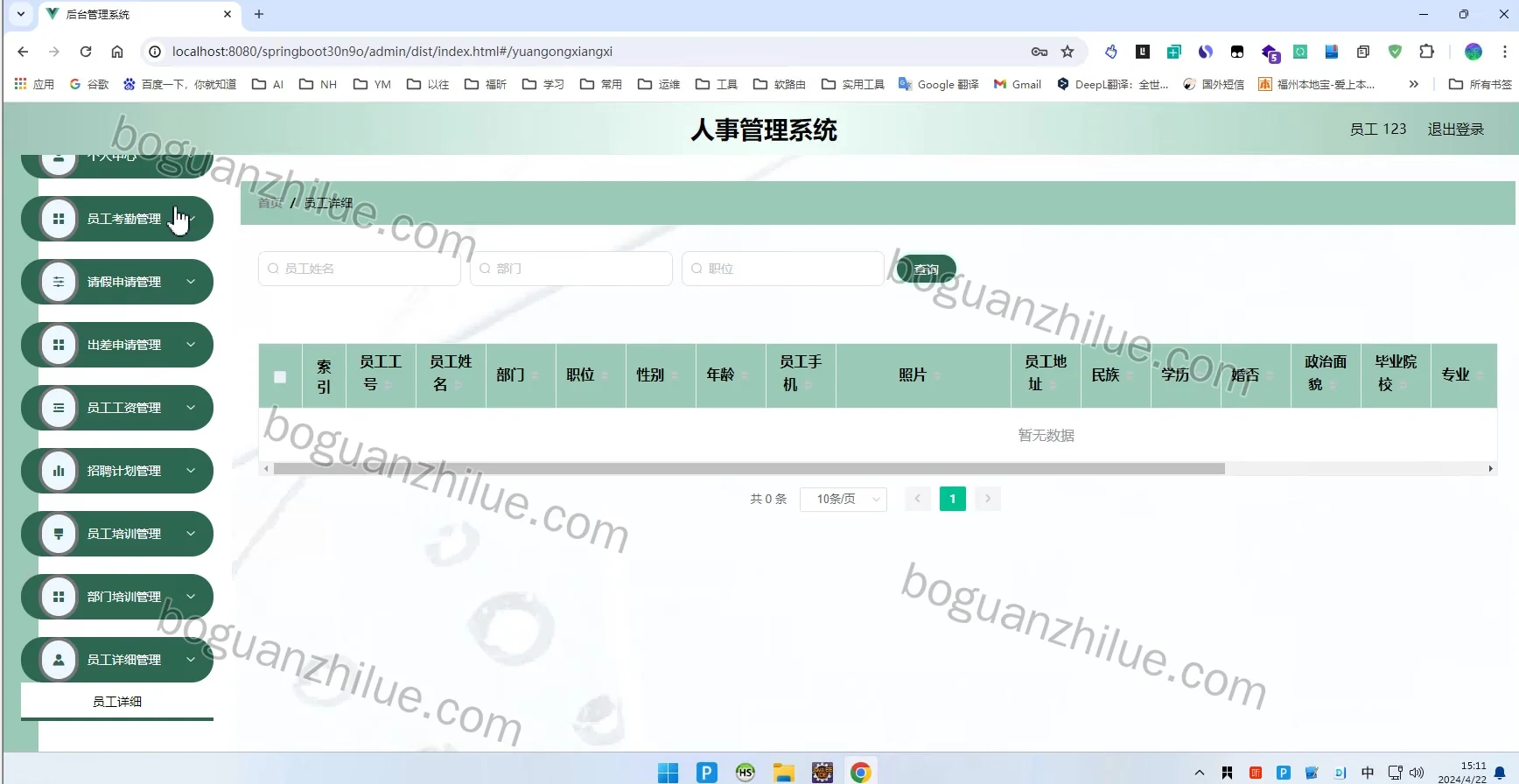Expand the 员工工资管理 menu chevron
The width and height of the screenshot is (1519, 784).
(x=191, y=408)
